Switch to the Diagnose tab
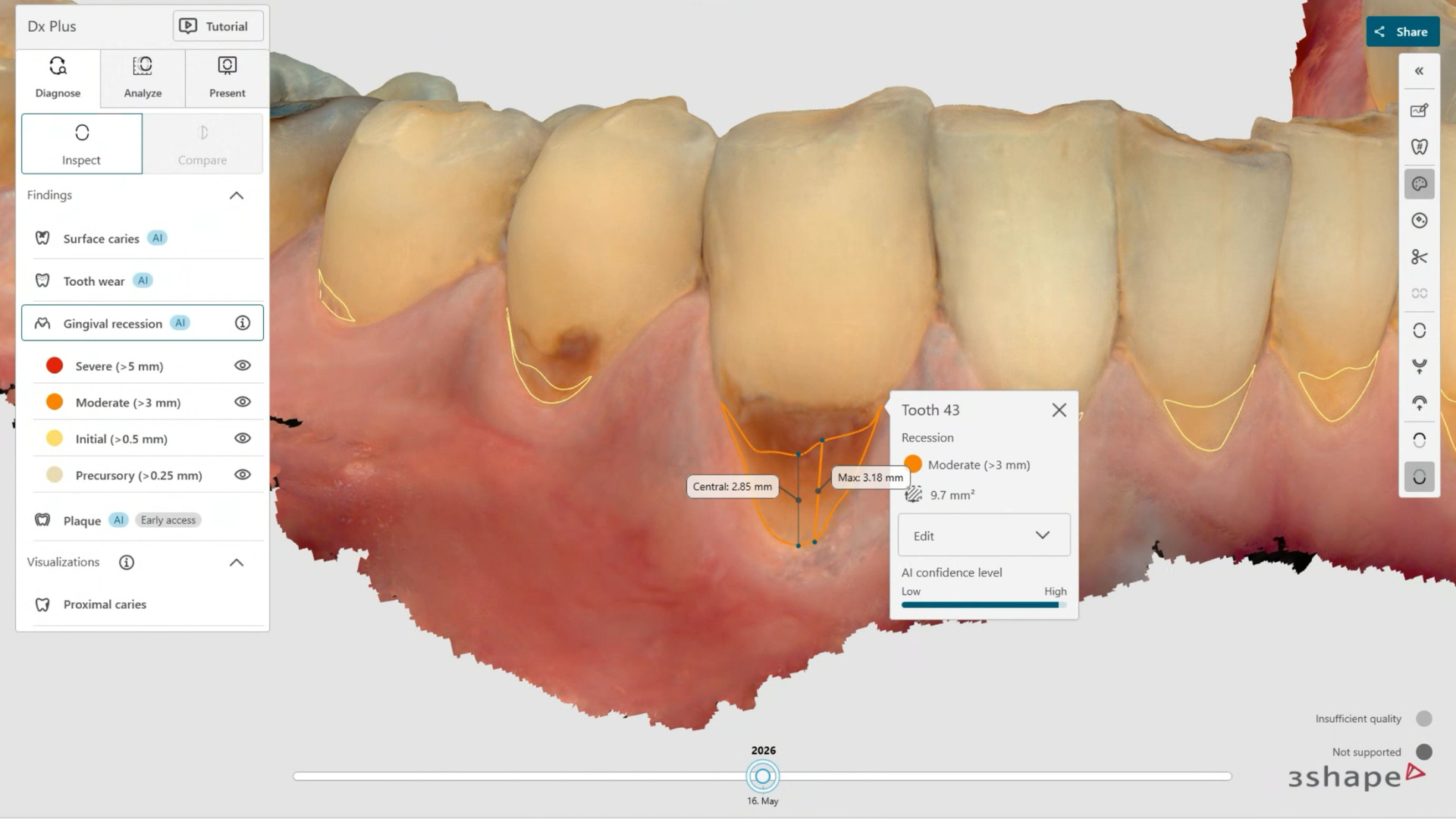1456x819 pixels. point(58,77)
